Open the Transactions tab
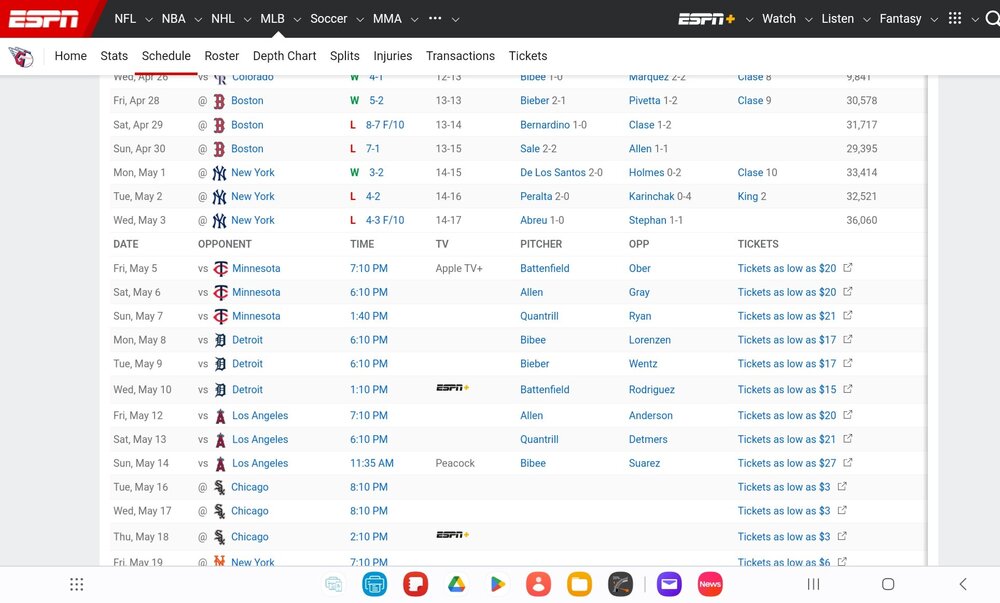The height and width of the screenshot is (603, 1000). (460, 56)
